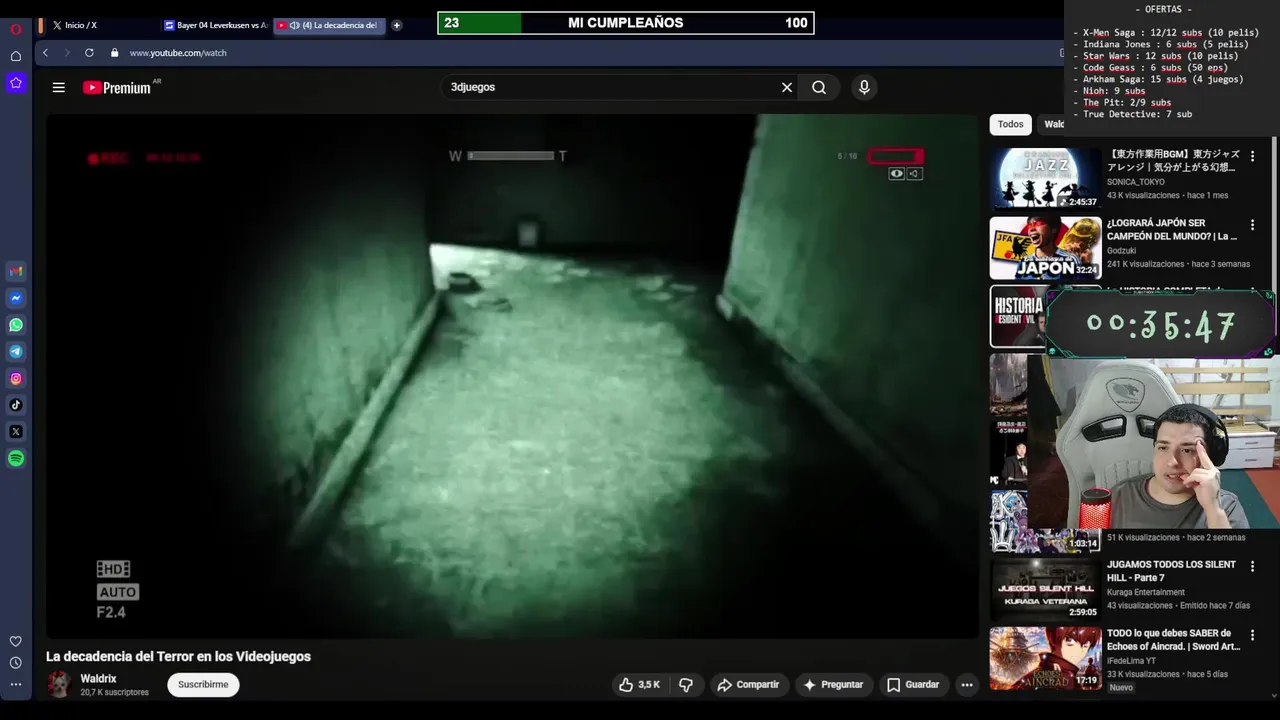This screenshot has height=720, width=1280.
Task: Open options for the Touhou jazz video
Action: point(1252,157)
